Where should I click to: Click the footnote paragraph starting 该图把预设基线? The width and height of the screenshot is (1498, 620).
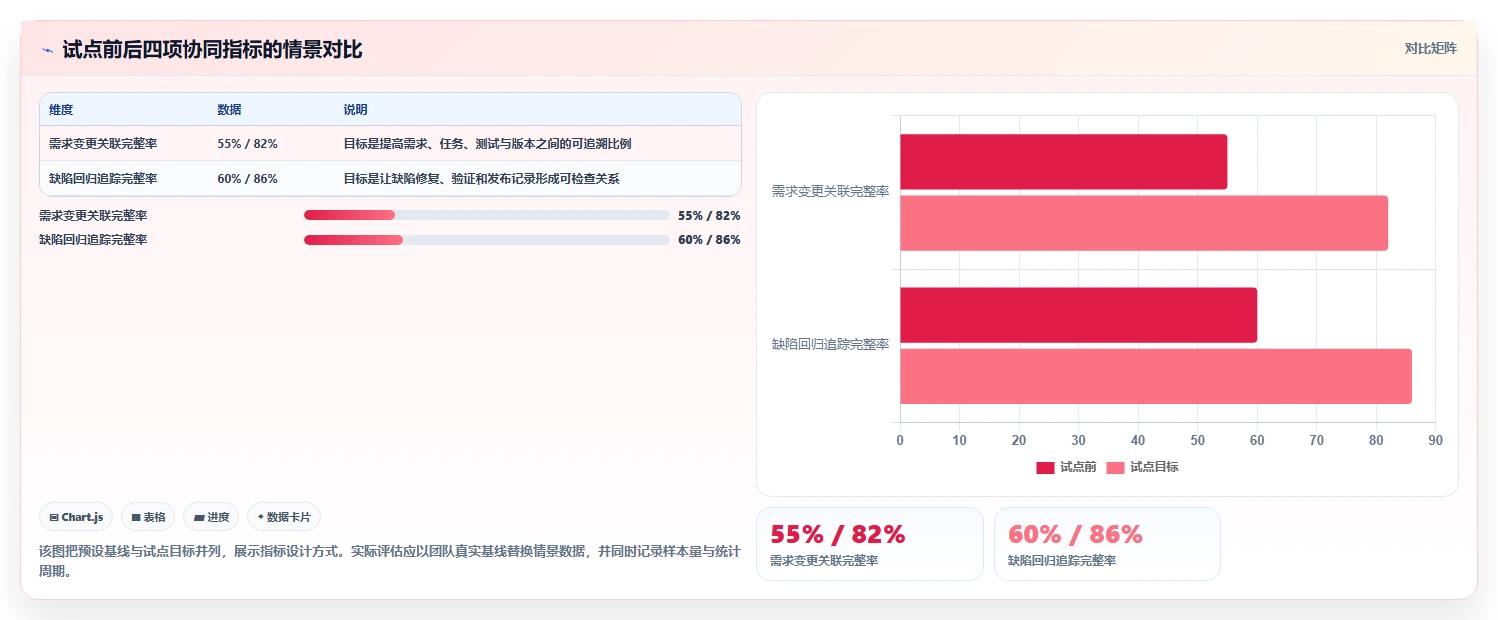pyautogui.click(x=389, y=561)
